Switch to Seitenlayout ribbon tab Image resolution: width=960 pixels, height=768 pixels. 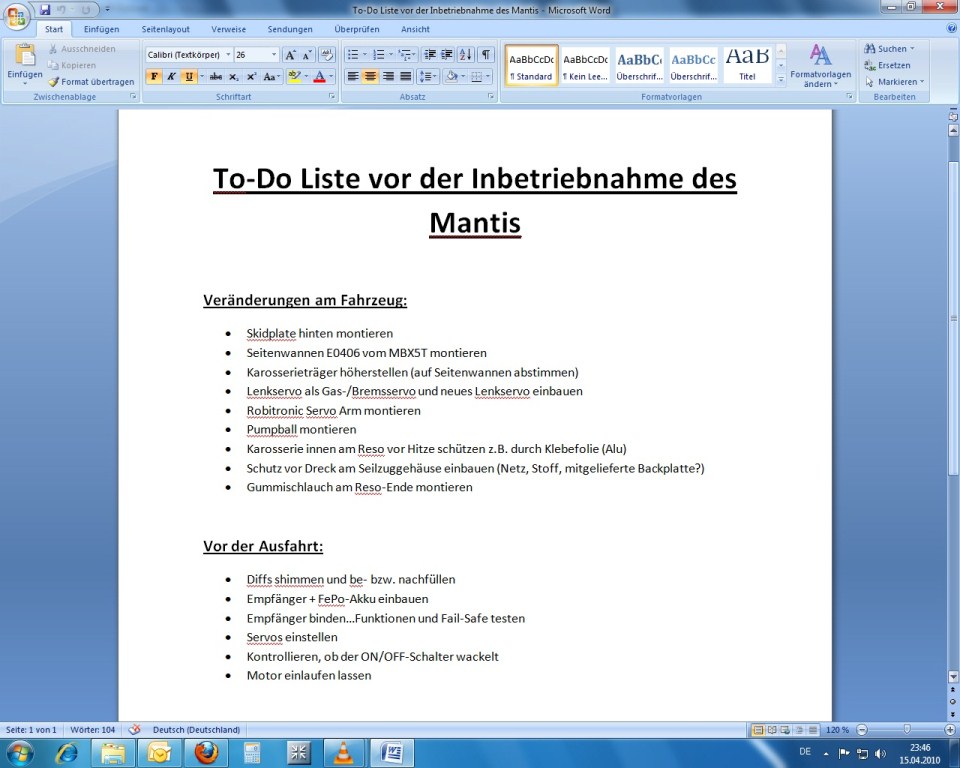165,29
